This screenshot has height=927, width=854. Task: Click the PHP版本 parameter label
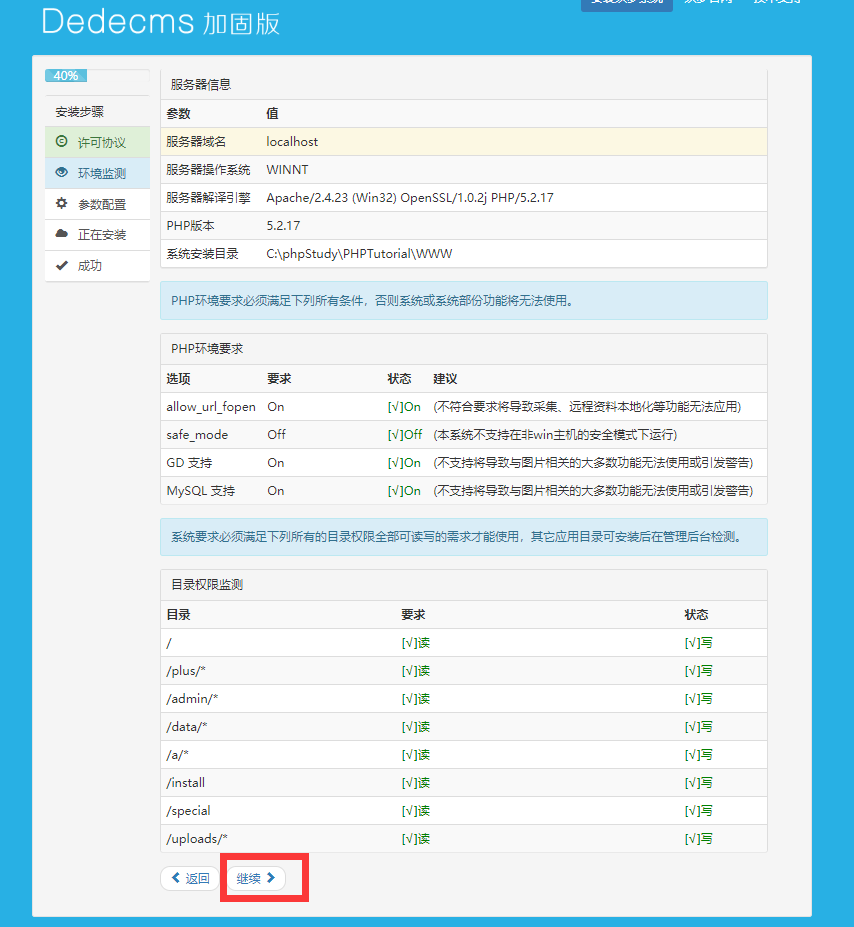[x=190, y=226]
